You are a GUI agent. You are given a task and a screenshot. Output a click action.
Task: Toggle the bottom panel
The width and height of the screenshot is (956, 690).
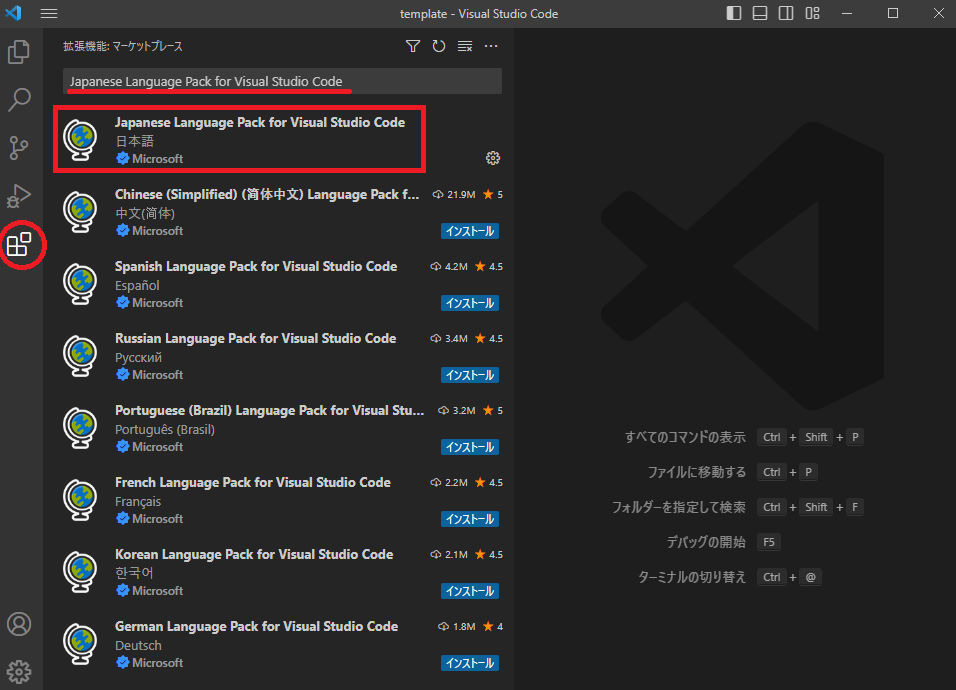tap(760, 13)
